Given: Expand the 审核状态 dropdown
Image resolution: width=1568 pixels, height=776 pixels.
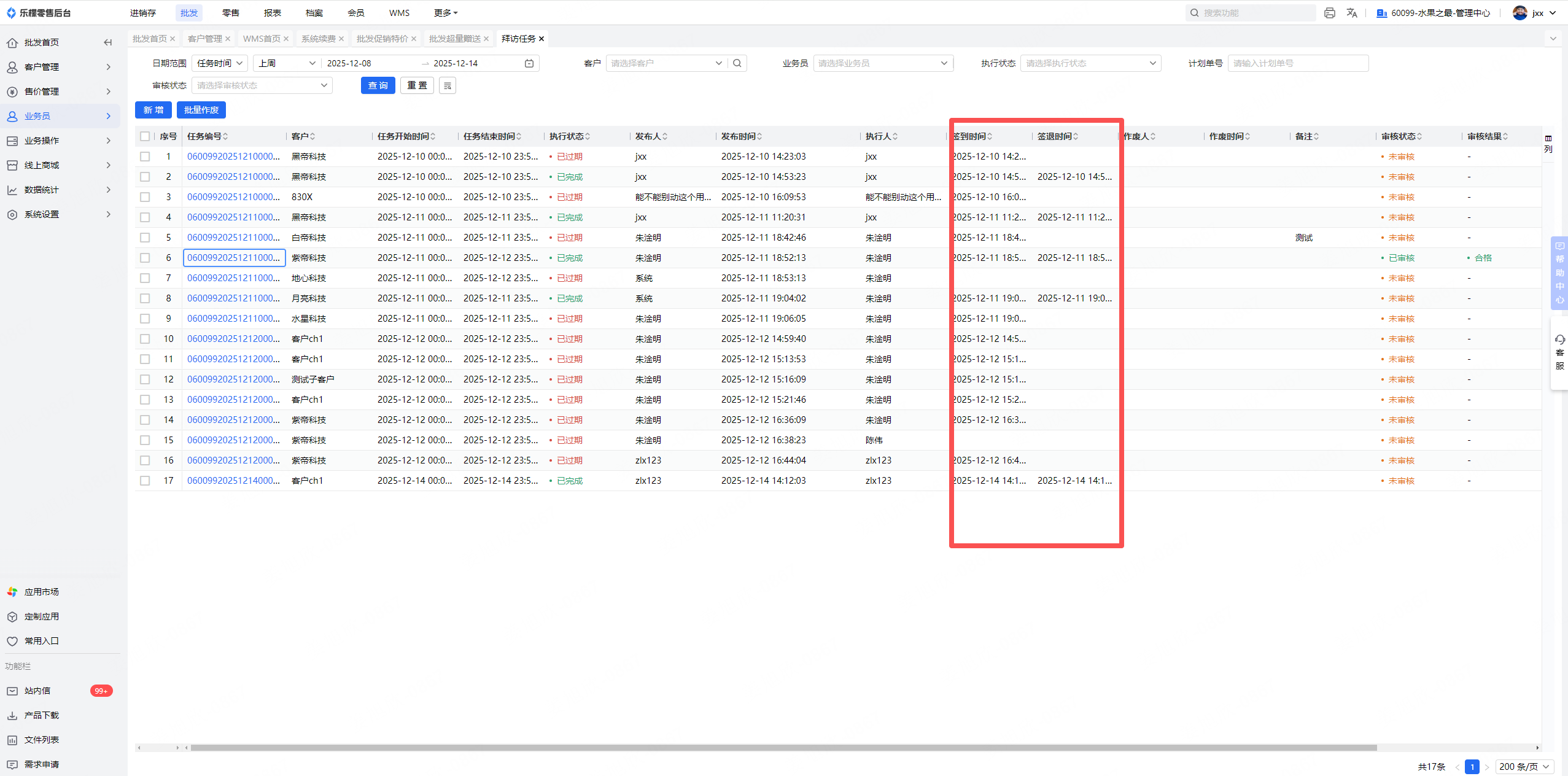Looking at the screenshot, I should point(262,85).
